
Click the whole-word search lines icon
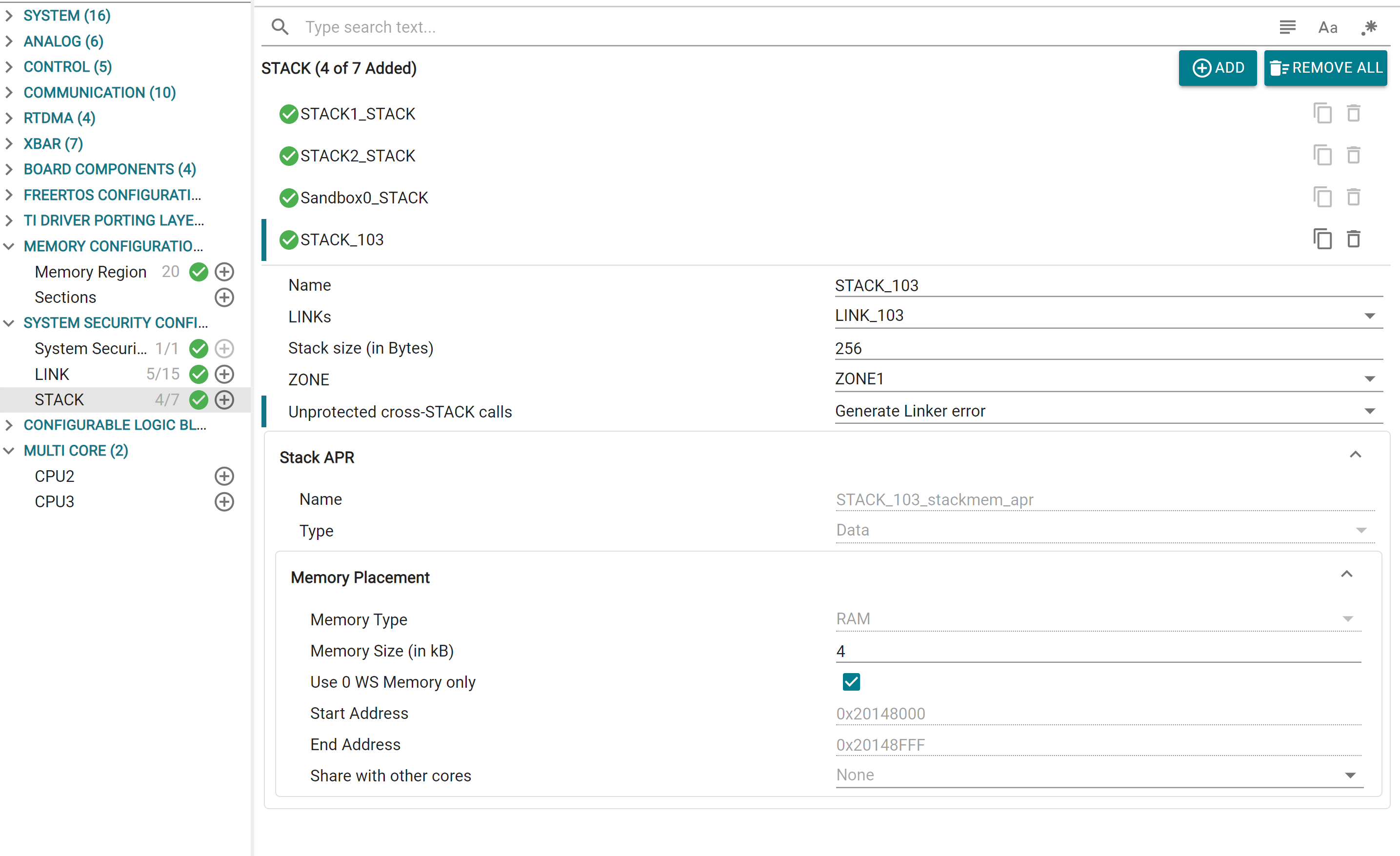pos(1287,27)
